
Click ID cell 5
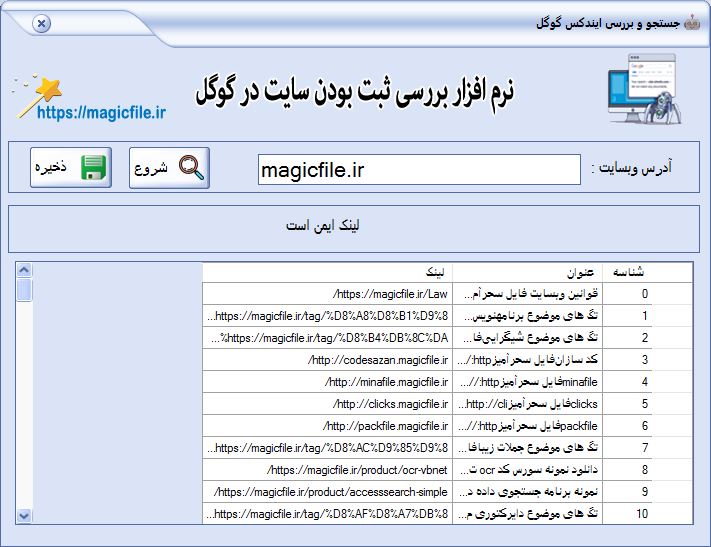coord(628,404)
